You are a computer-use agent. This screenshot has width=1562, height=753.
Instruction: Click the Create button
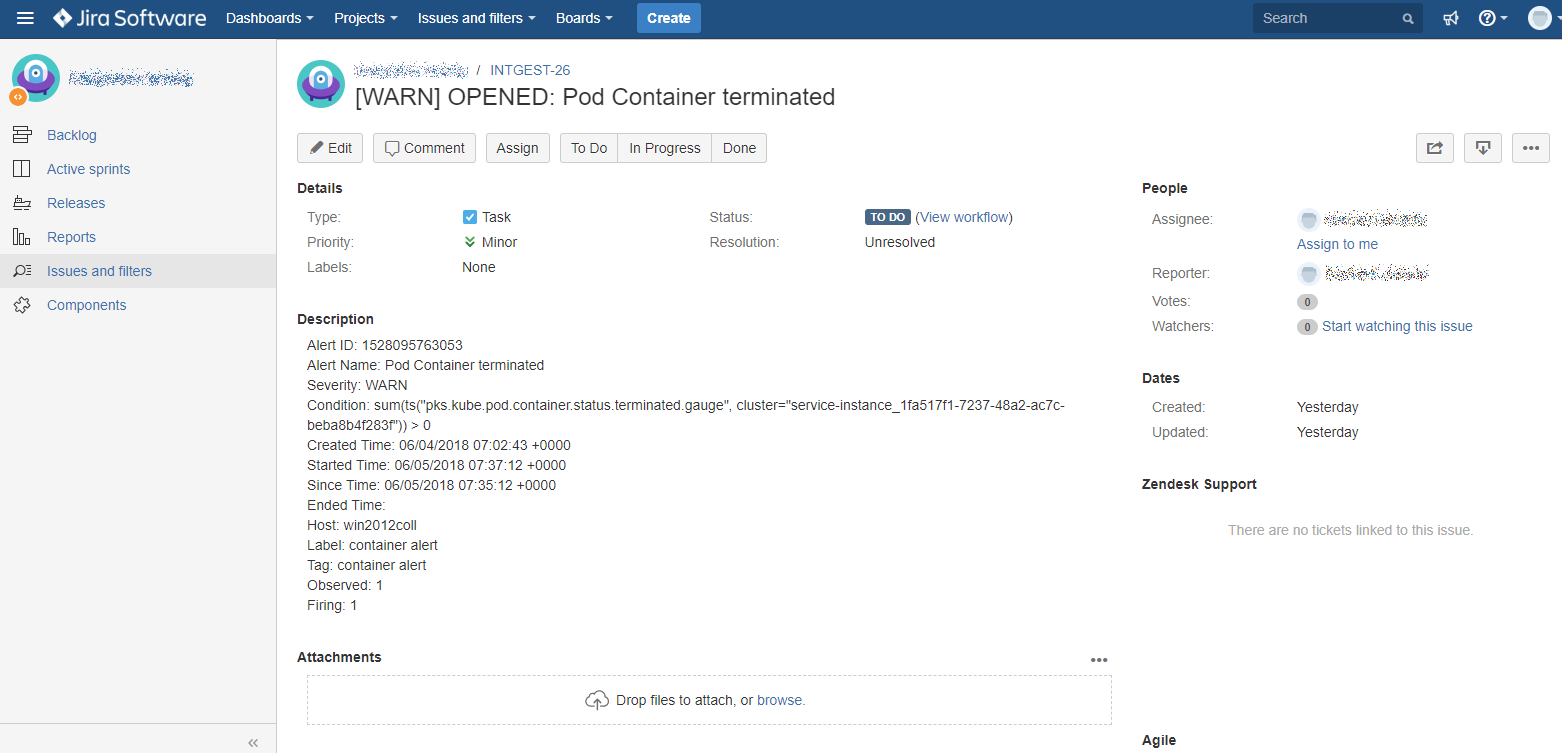[669, 18]
